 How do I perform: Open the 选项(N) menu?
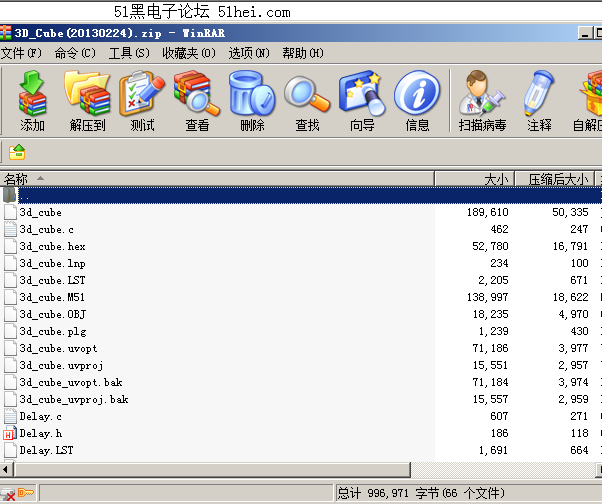249,53
